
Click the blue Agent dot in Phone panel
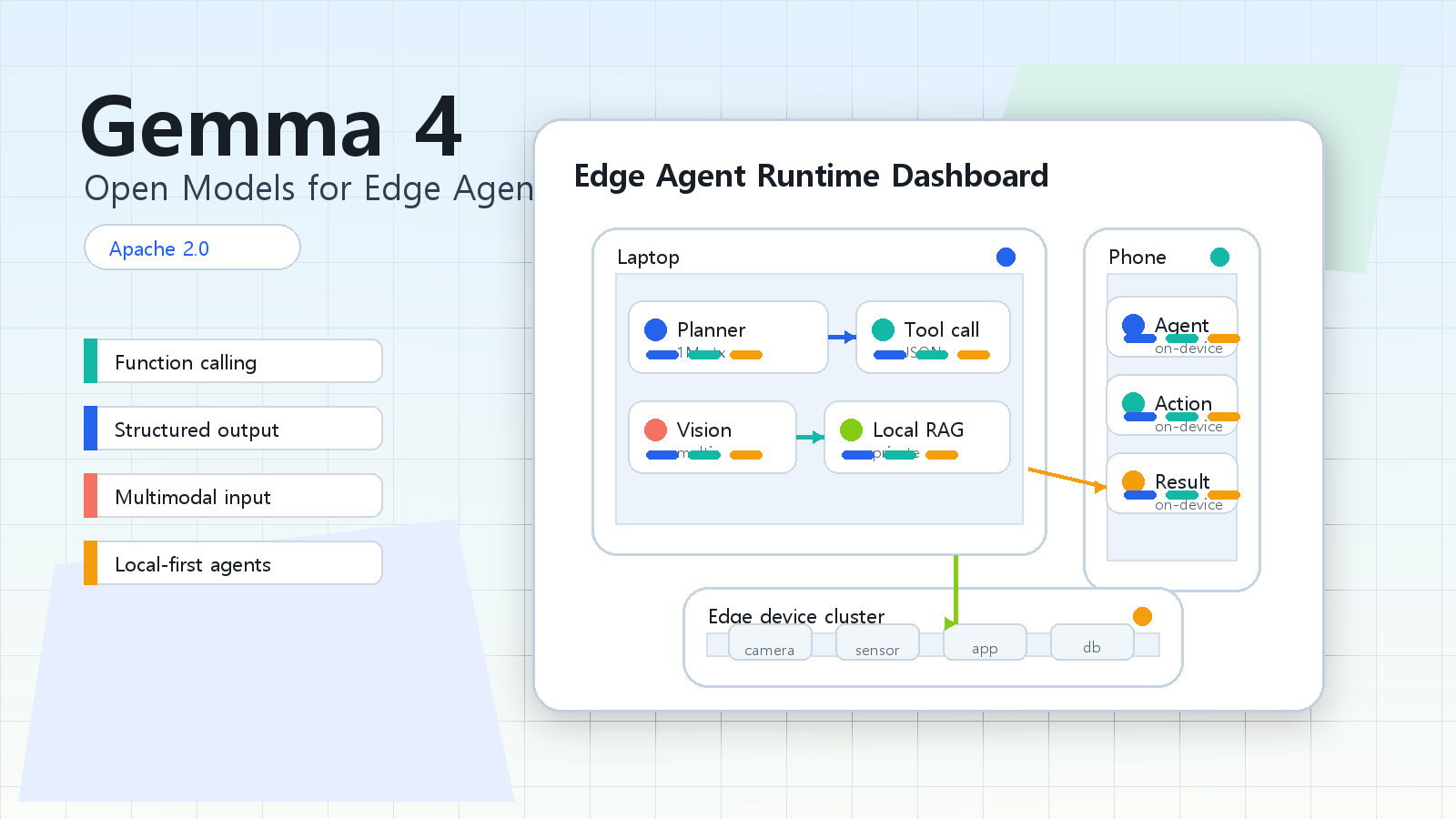click(1133, 325)
